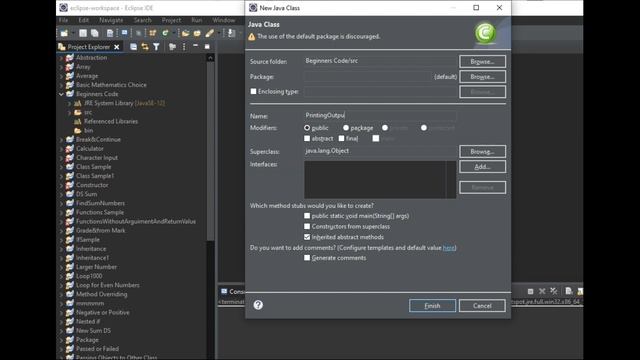Open dropdown arrow beside New toolbar icon
The width and height of the screenshot is (640, 360).
point(72,33)
